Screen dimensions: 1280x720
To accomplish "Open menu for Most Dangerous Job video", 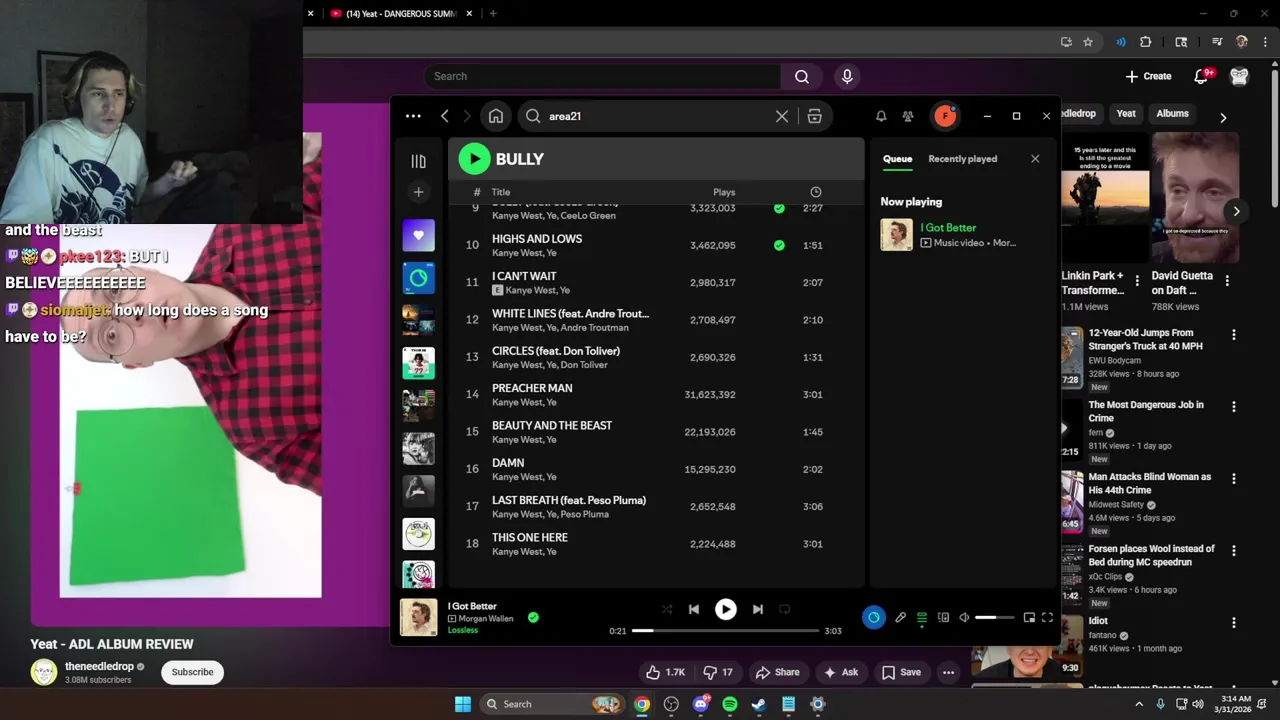I will point(1233,407).
